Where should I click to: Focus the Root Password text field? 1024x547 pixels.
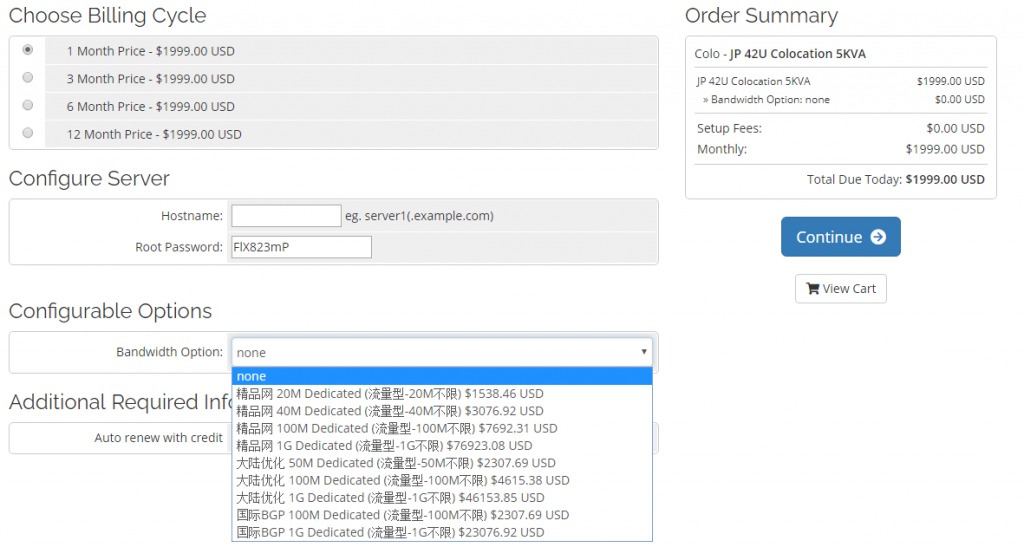pyautogui.click(x=301, y=247)
